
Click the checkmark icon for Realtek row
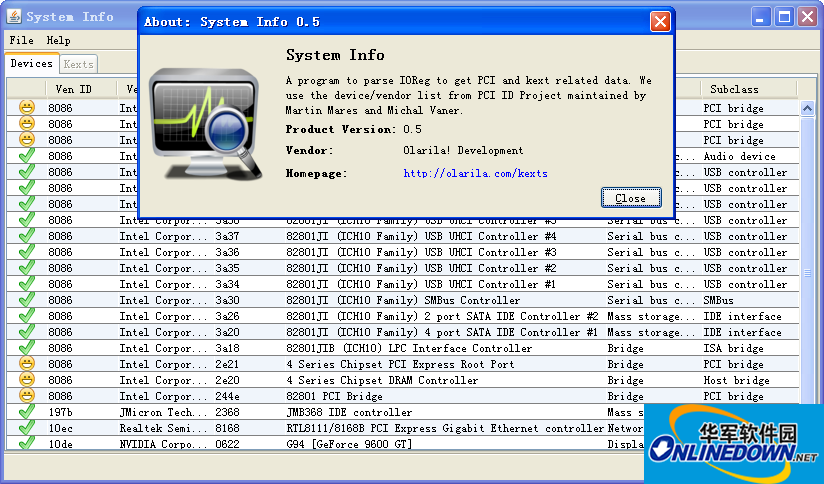[x=27, y=428]
